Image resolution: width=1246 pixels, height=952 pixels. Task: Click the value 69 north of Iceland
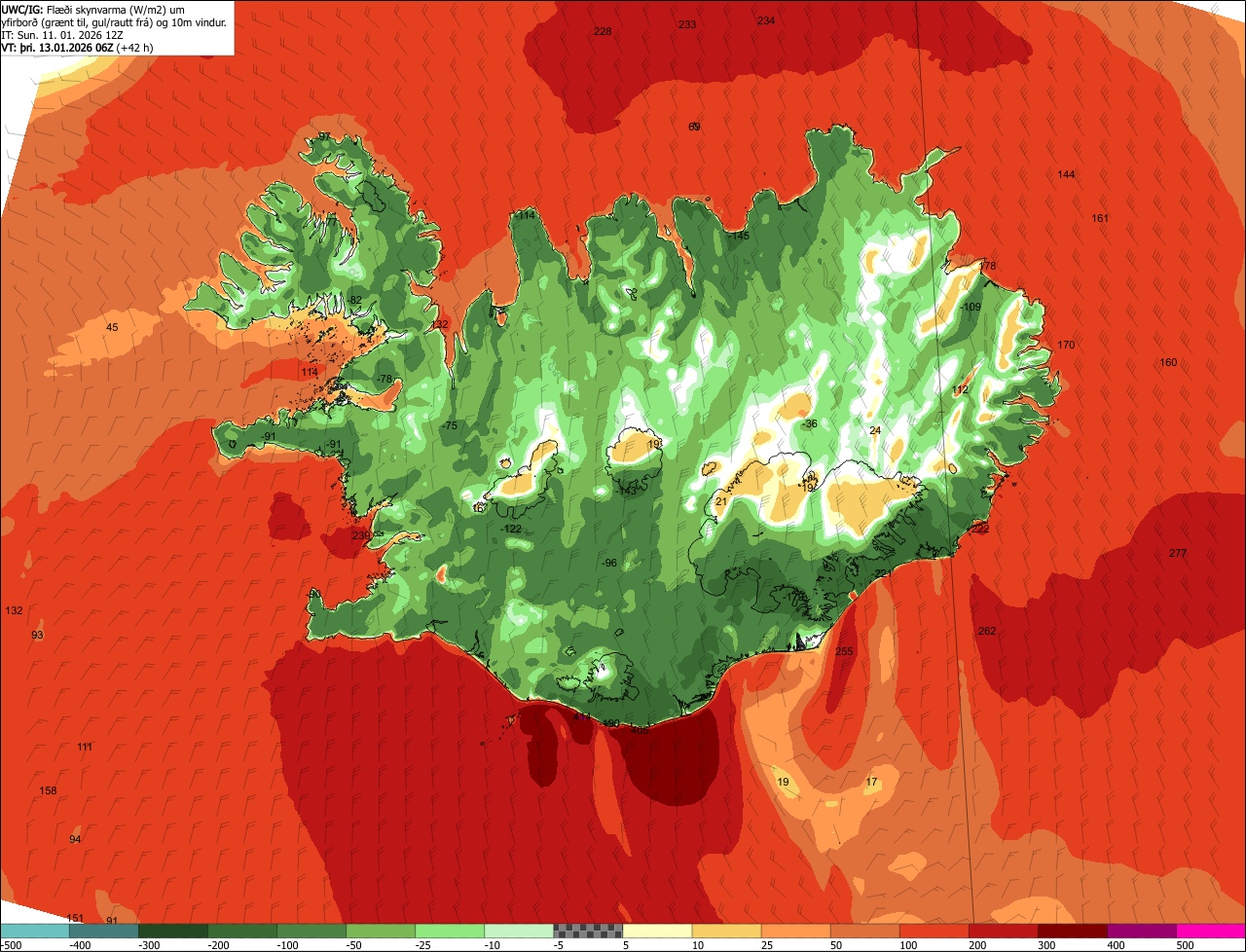[x=694, y=127]
